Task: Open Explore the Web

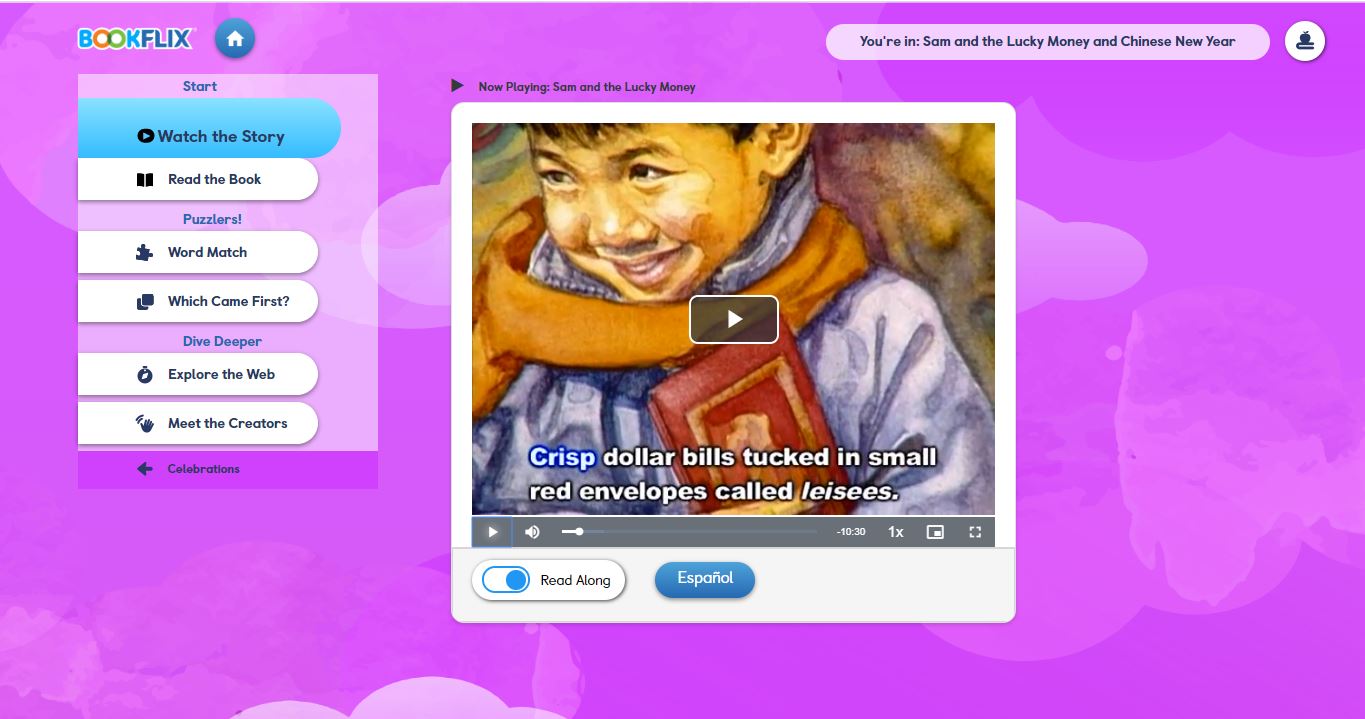Action: click(198, 374)
